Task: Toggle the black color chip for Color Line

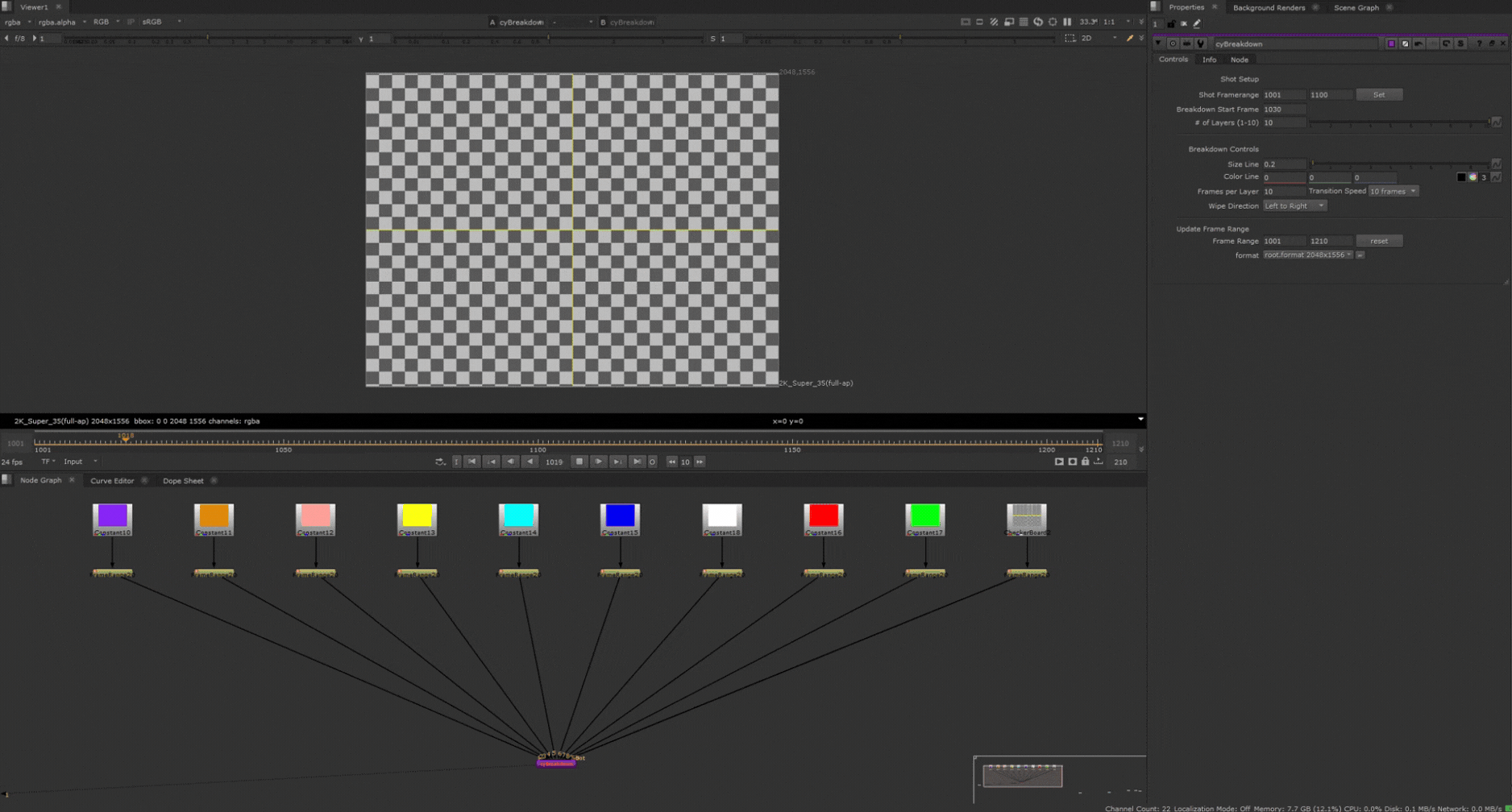Action: [1461, 177]
